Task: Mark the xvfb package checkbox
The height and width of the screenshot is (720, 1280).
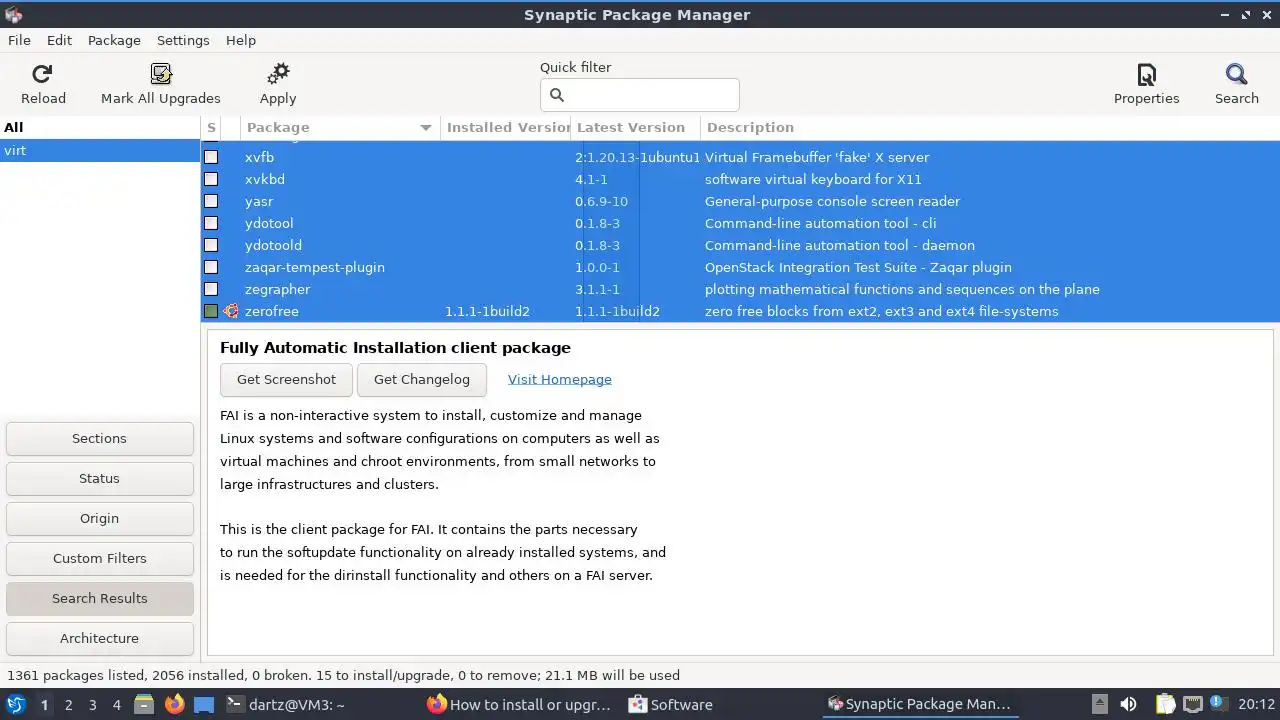Action: (211, 157)
